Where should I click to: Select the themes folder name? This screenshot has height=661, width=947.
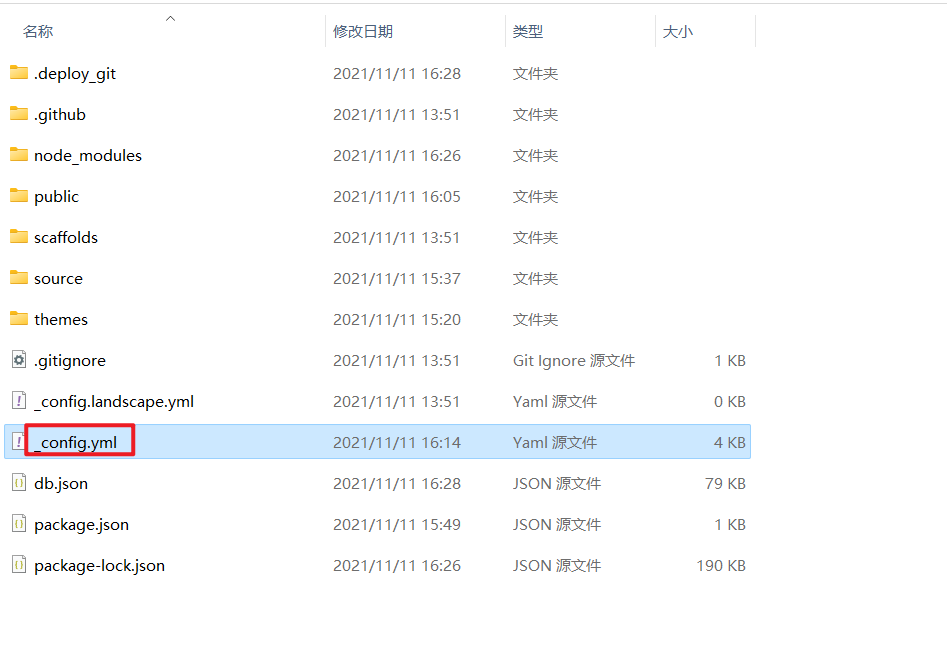click(x=61, y=320)
